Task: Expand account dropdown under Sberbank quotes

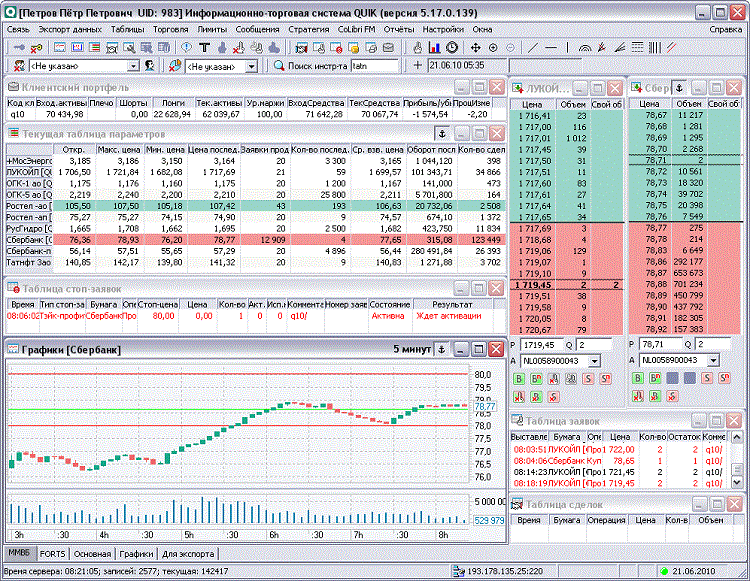Action: point(713,360)
